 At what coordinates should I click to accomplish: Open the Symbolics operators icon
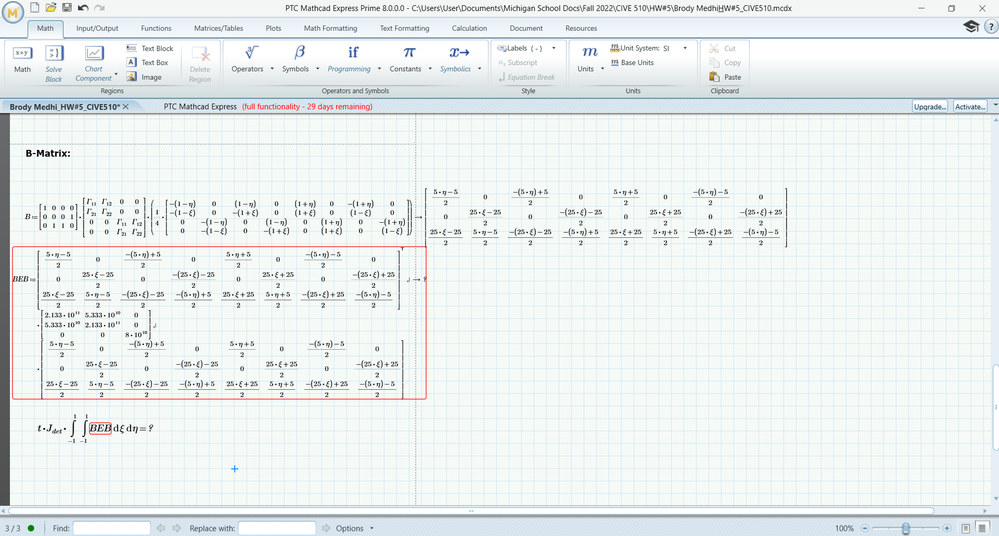459,52
